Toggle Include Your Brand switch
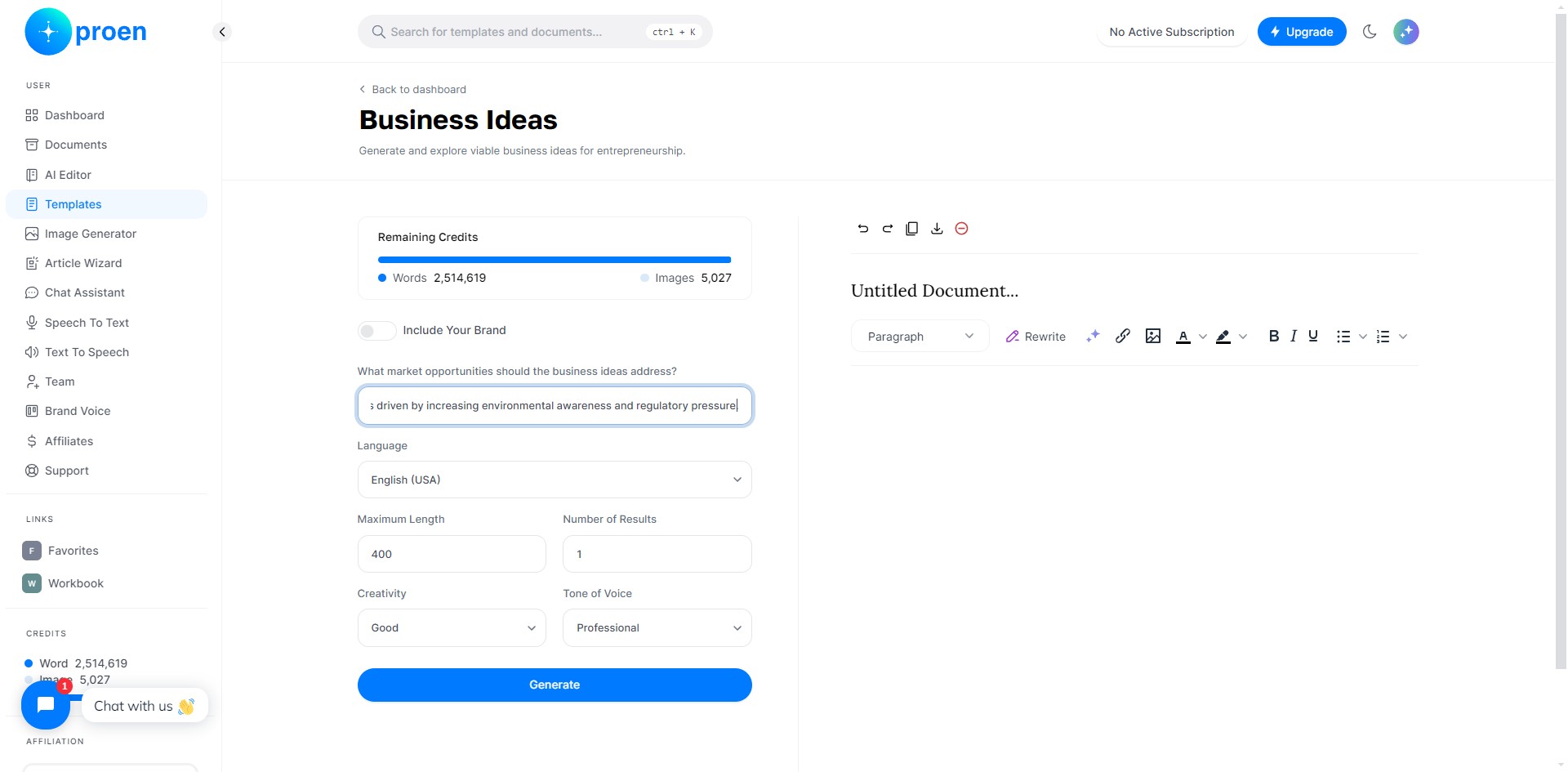The width and height of the screenshot is (1568, 772). coord(376,330)
